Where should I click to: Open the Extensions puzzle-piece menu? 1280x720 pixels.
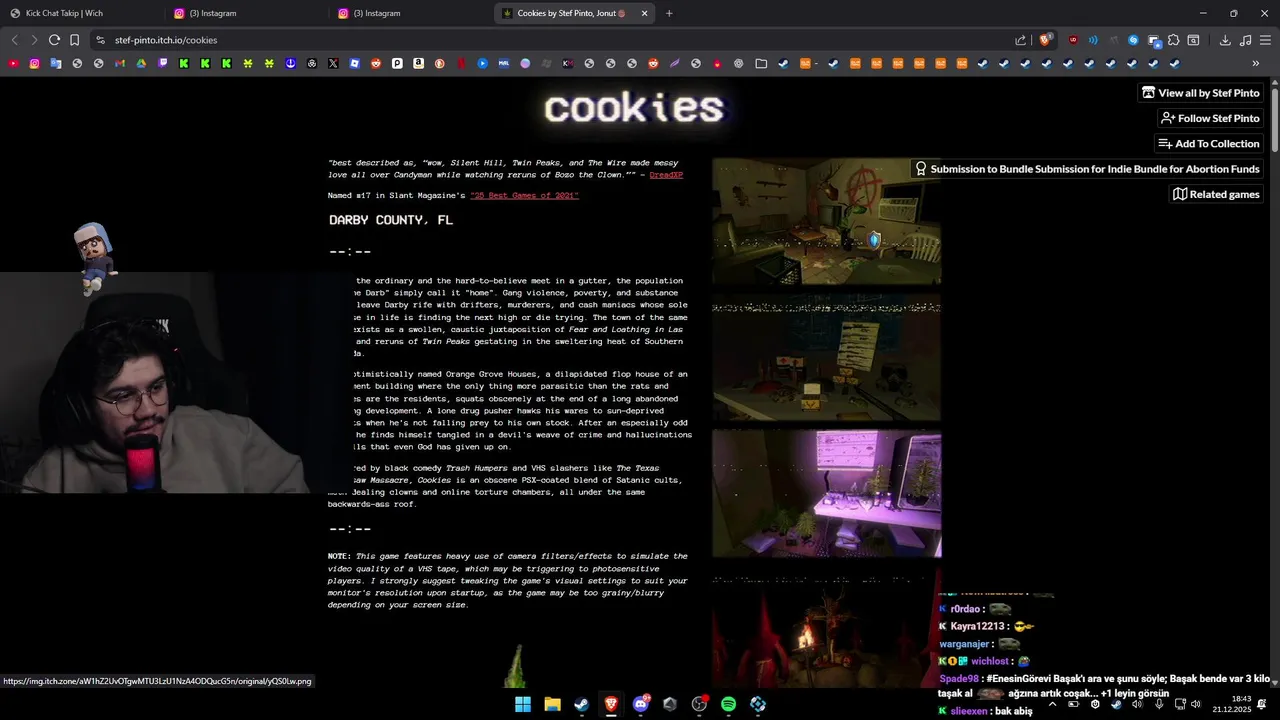coord(1173,40)
